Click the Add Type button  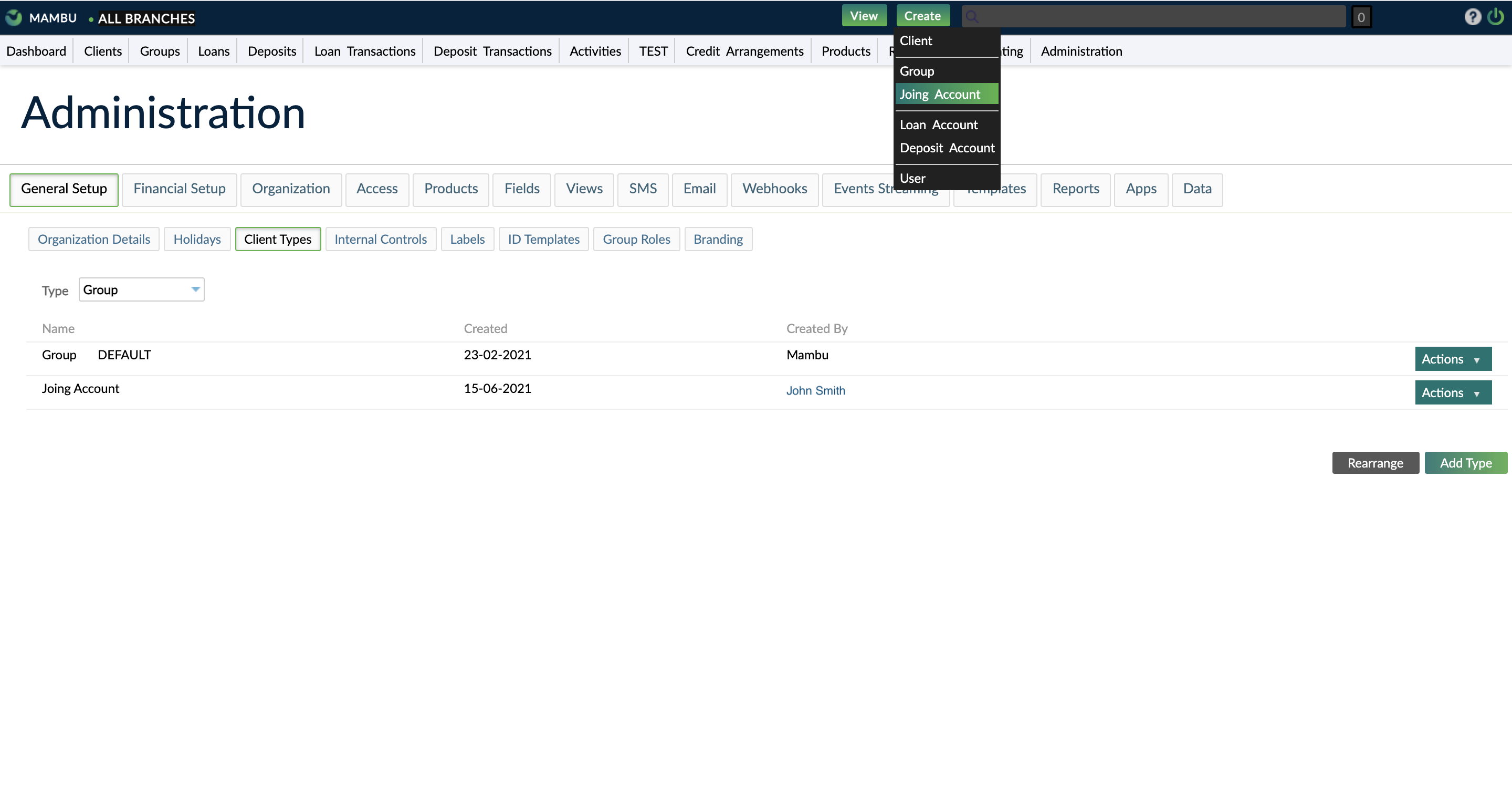click(x=1466, y=463)
